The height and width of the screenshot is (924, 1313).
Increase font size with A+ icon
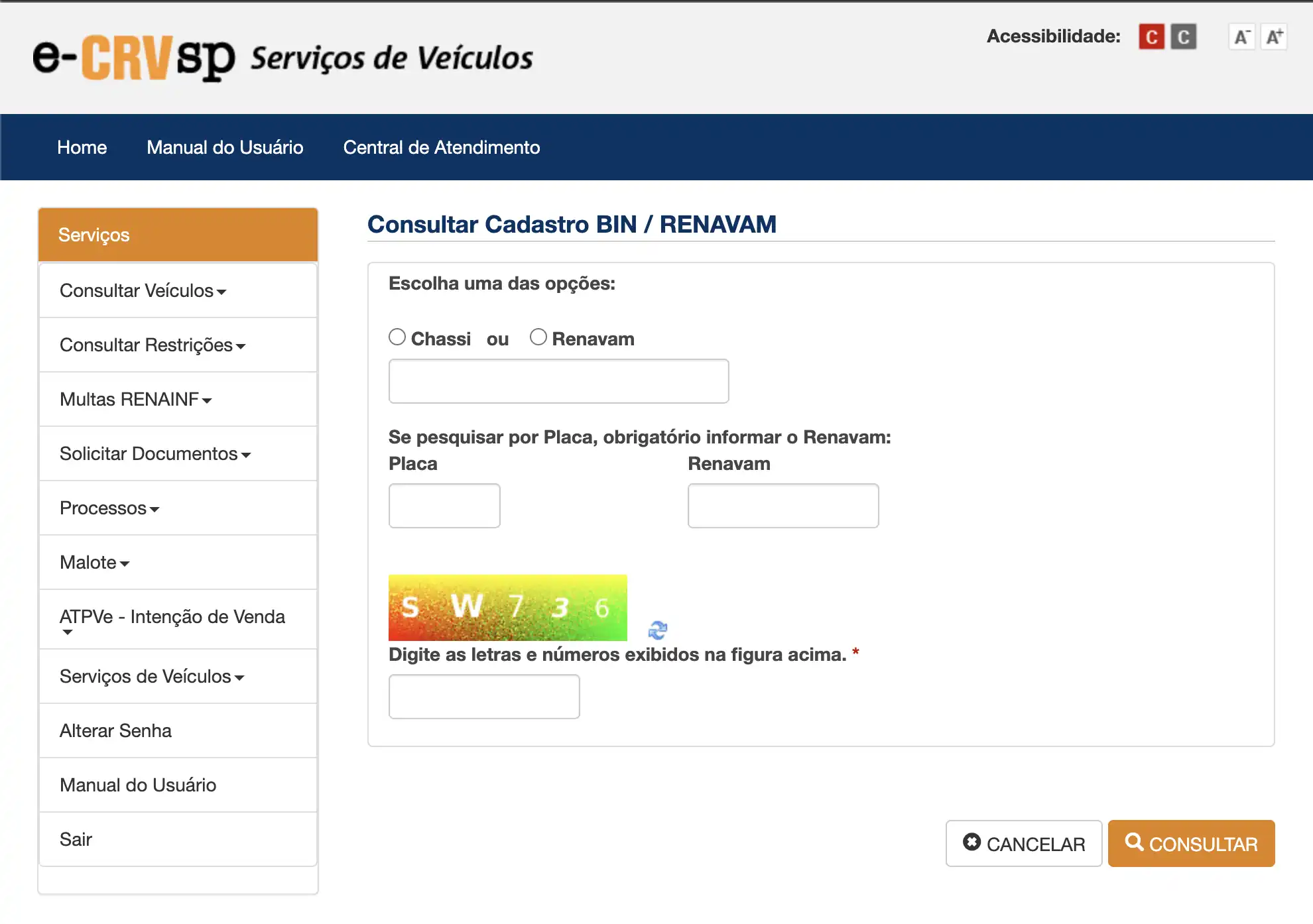point(1274,36)
